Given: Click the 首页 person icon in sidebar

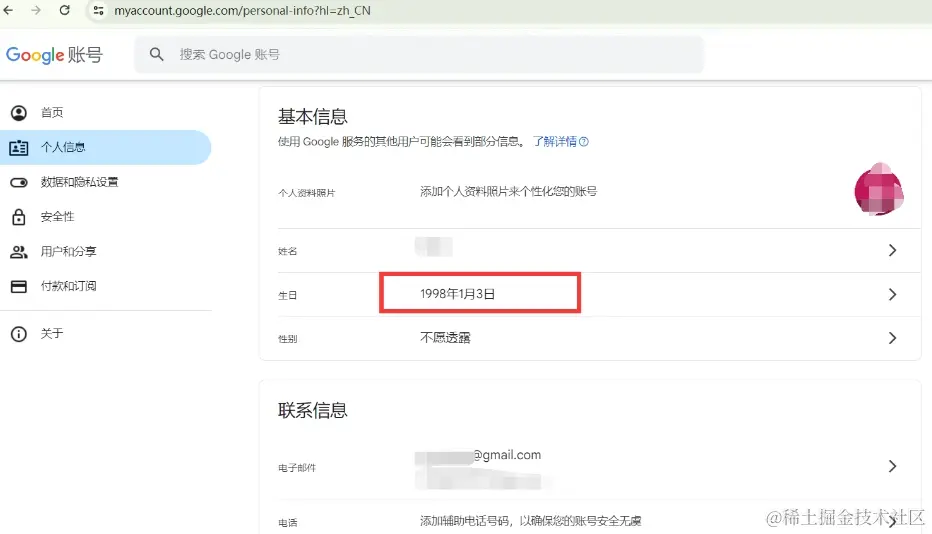Looking at the screenshot, I should pos(19,113).
